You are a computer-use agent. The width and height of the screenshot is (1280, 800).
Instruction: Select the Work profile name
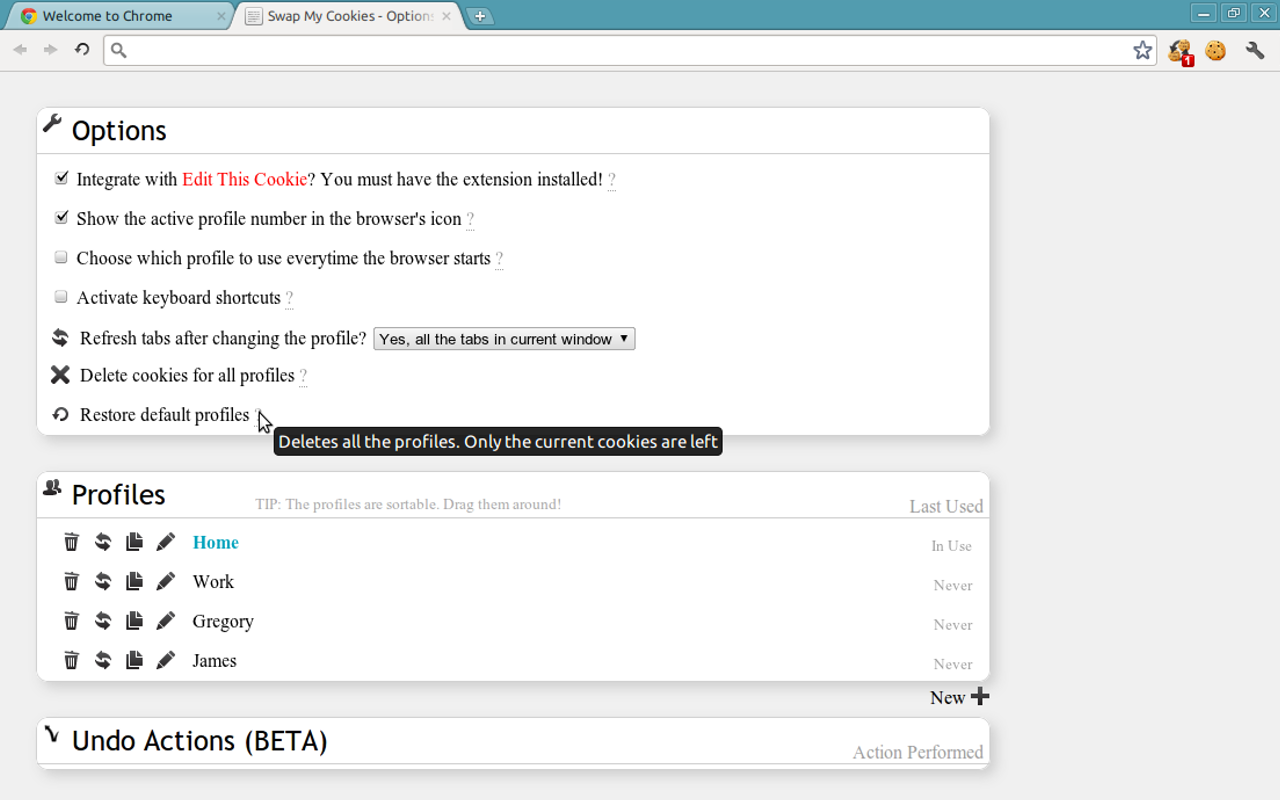(x=213, y=581)
